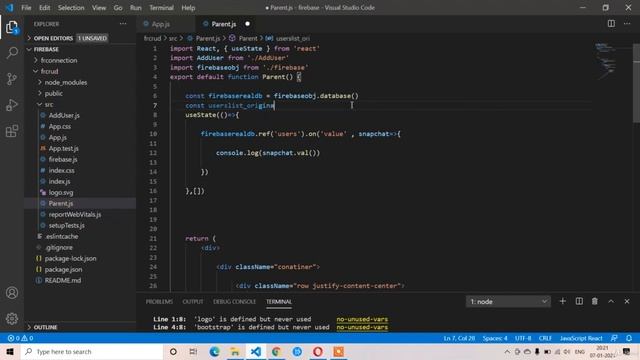Click the editor vertical scrollbar

click(x=636, y=82)
